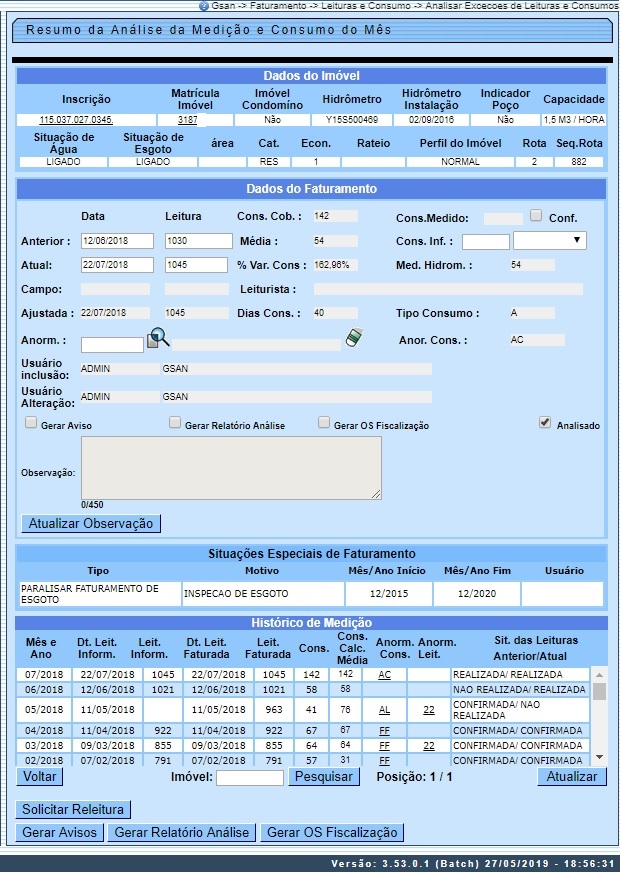Check the Gerar Relatório Análise checkbox
This screenshot has height=874, width=620.
tap(175, 423)
